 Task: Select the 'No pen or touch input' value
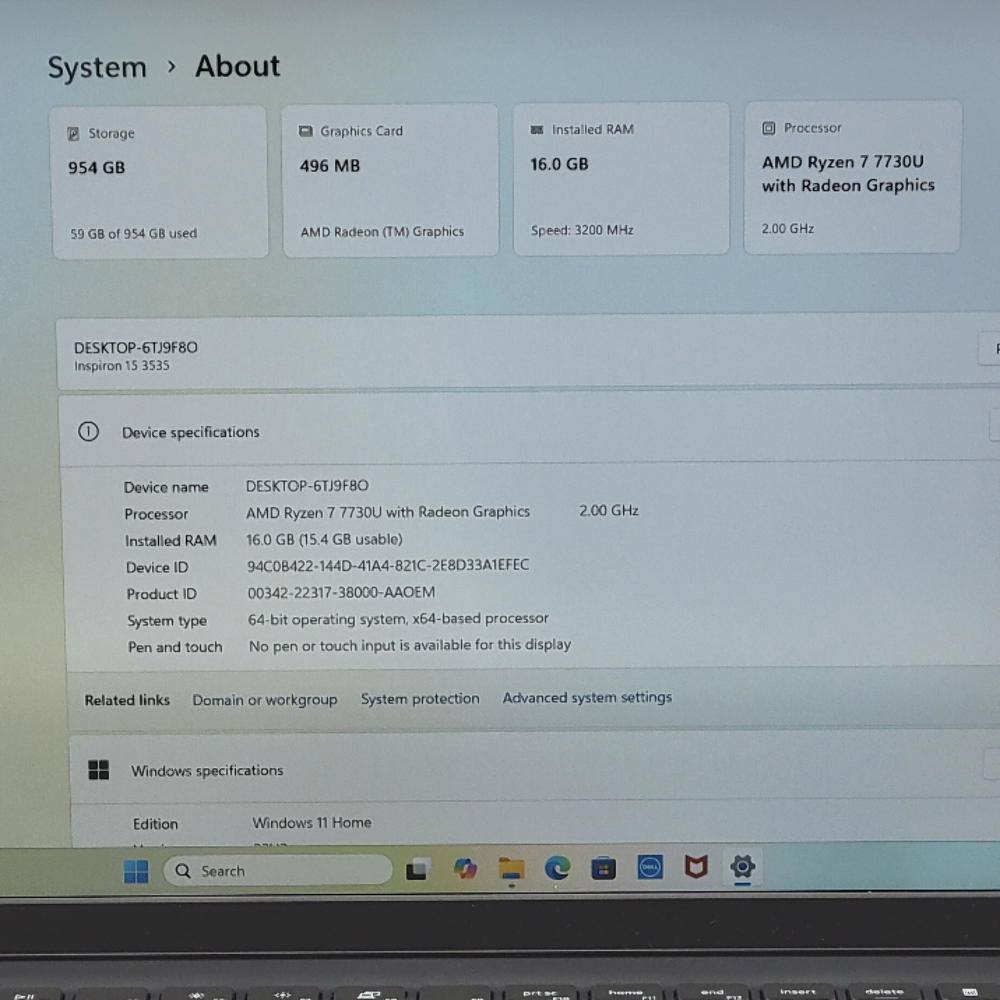409,645
